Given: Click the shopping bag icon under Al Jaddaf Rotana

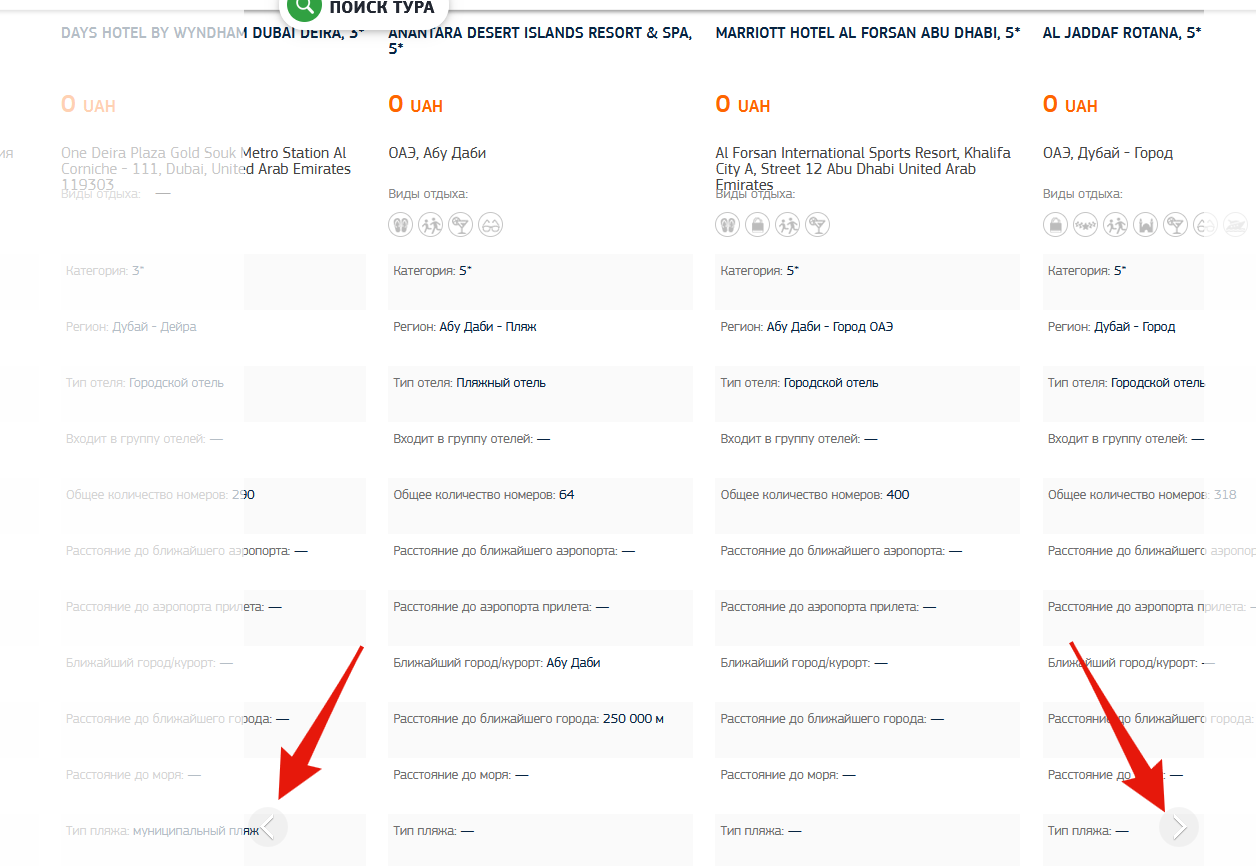Looking at the screenshot, I should (1055, 225).
